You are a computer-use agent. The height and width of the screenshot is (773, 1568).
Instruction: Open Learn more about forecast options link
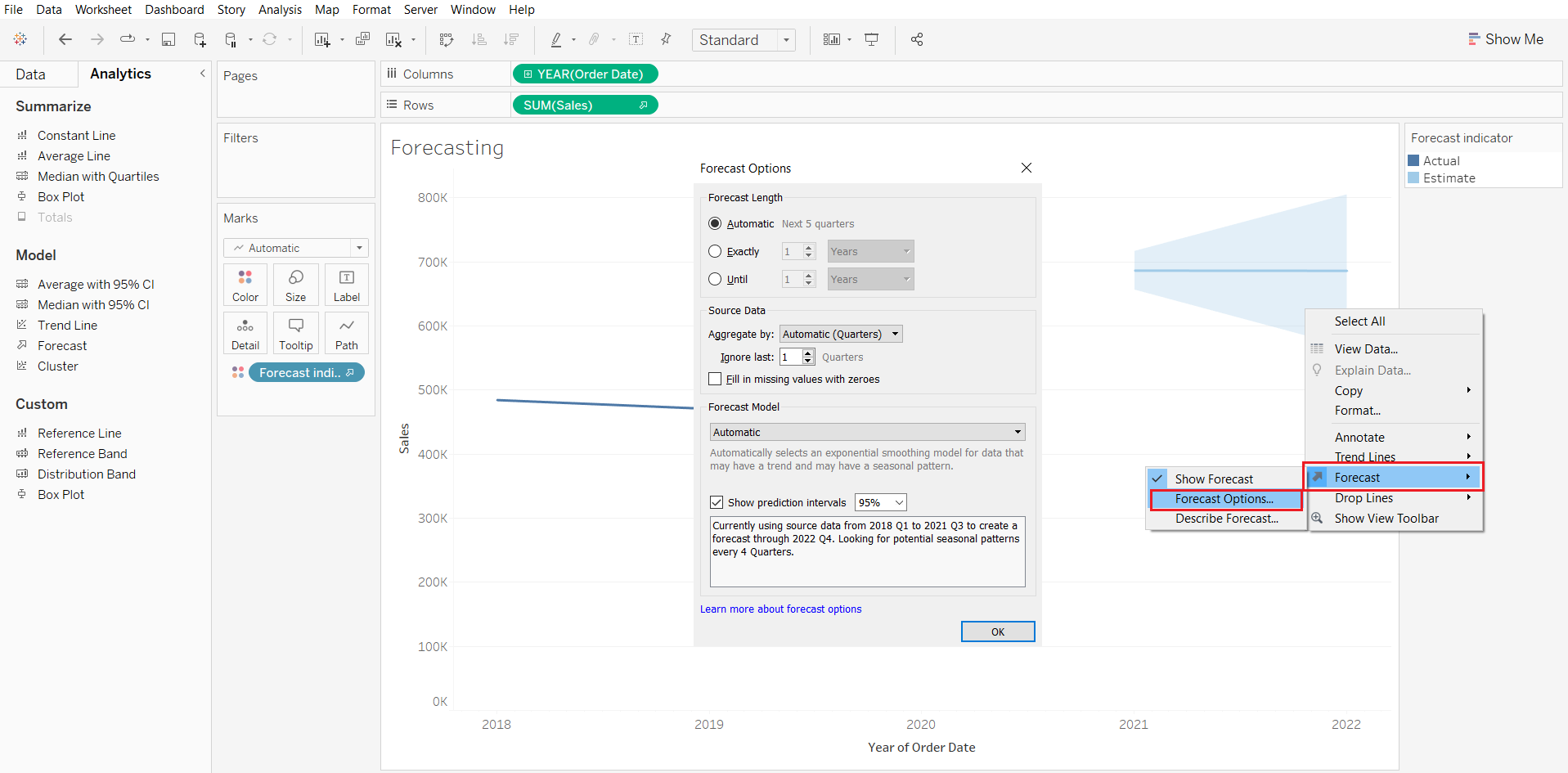coord(780,609)
